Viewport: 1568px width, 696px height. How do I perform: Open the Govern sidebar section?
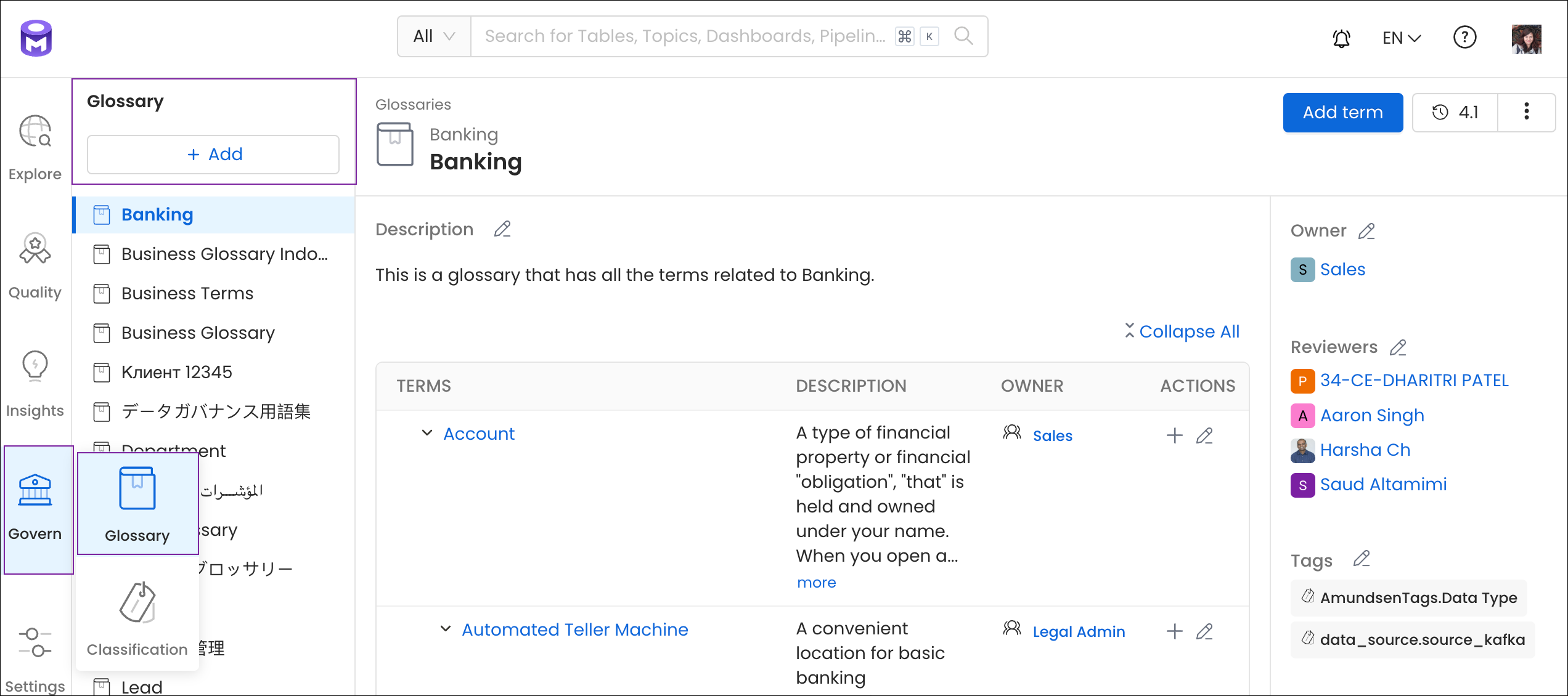coord(38,509)
